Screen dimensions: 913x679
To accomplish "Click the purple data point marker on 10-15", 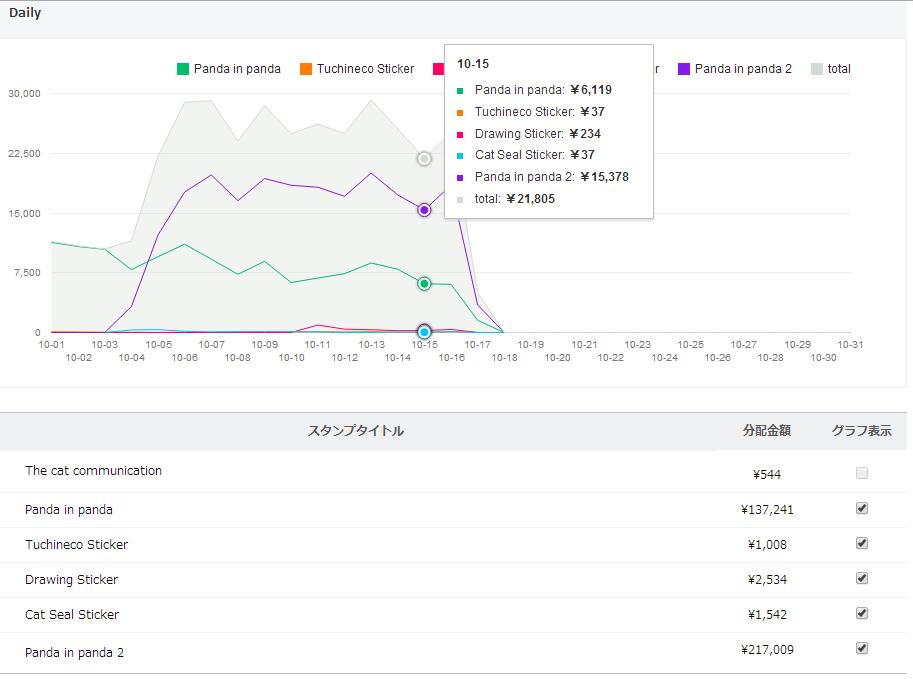I will point(424,210).
